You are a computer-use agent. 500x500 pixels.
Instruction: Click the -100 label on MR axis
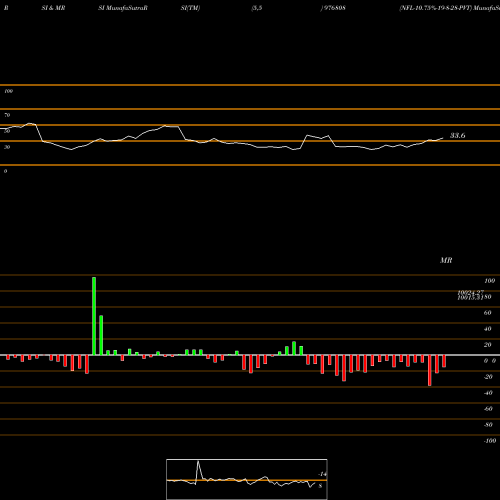(x=490, y=441)
